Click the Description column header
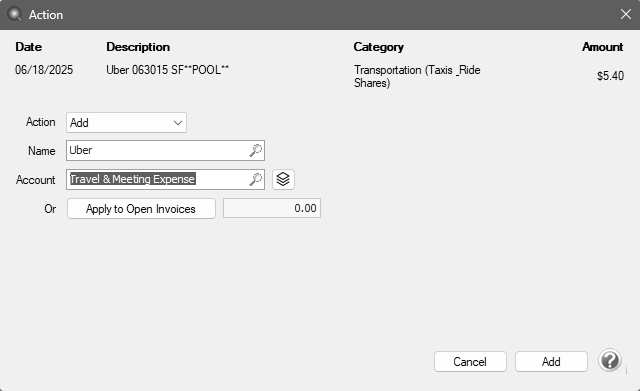 pyautogui.click(x=138, y=47)
